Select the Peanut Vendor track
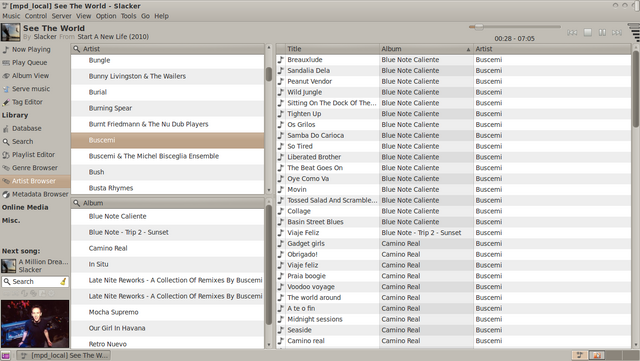This screenshot has height=361, width=640. pos(453,81)
